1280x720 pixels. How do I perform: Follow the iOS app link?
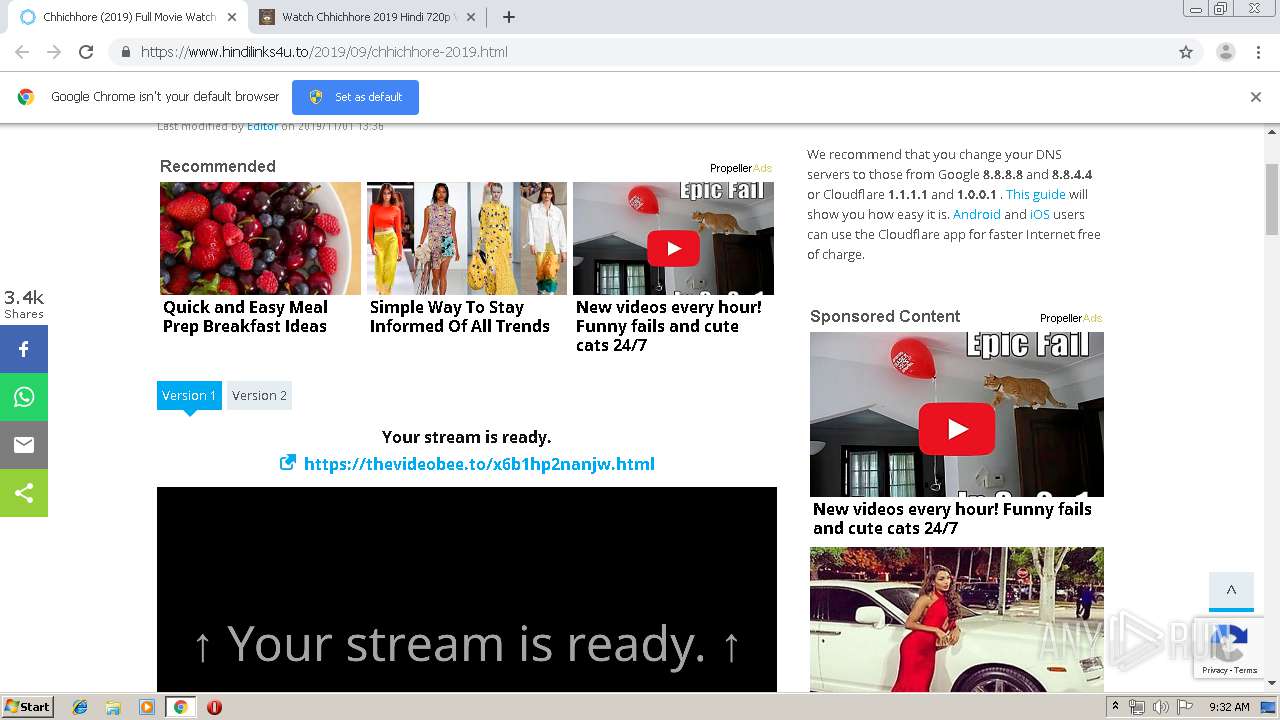pos(1040,214)
